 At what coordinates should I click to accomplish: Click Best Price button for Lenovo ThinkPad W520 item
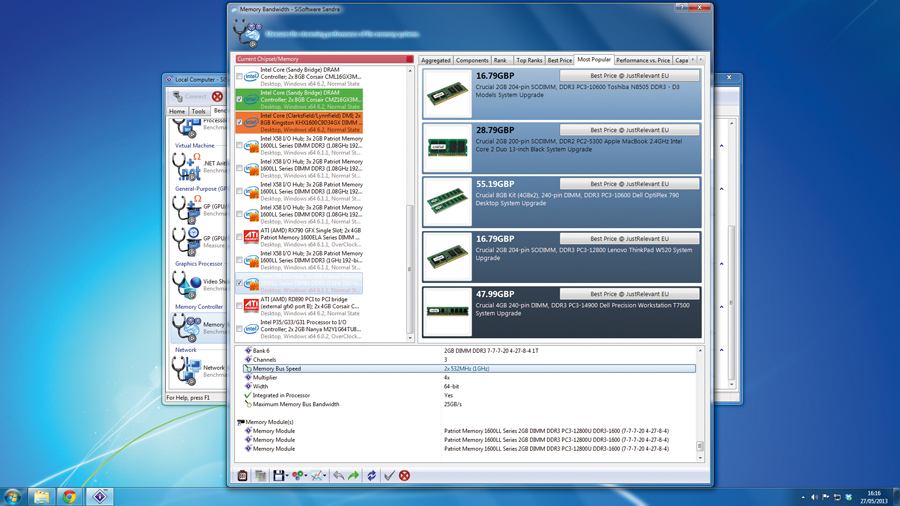coord(629,239)
